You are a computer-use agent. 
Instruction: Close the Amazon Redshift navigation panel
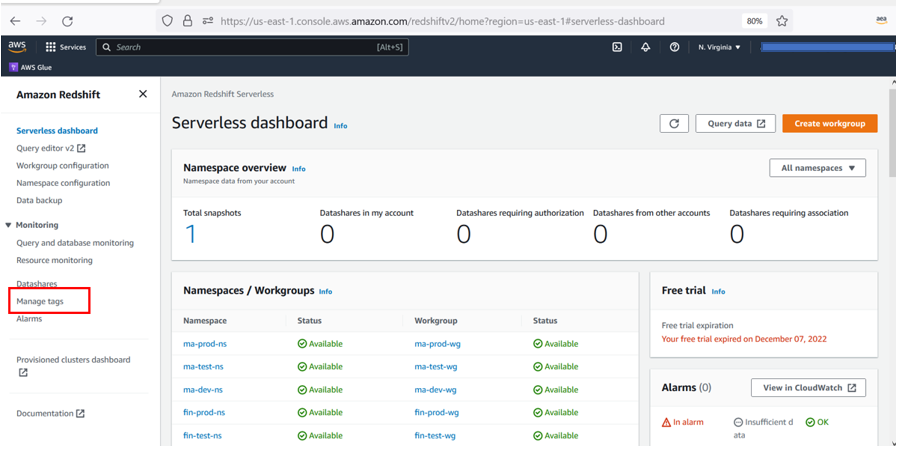pyautogui.click(x=143, y=94)
